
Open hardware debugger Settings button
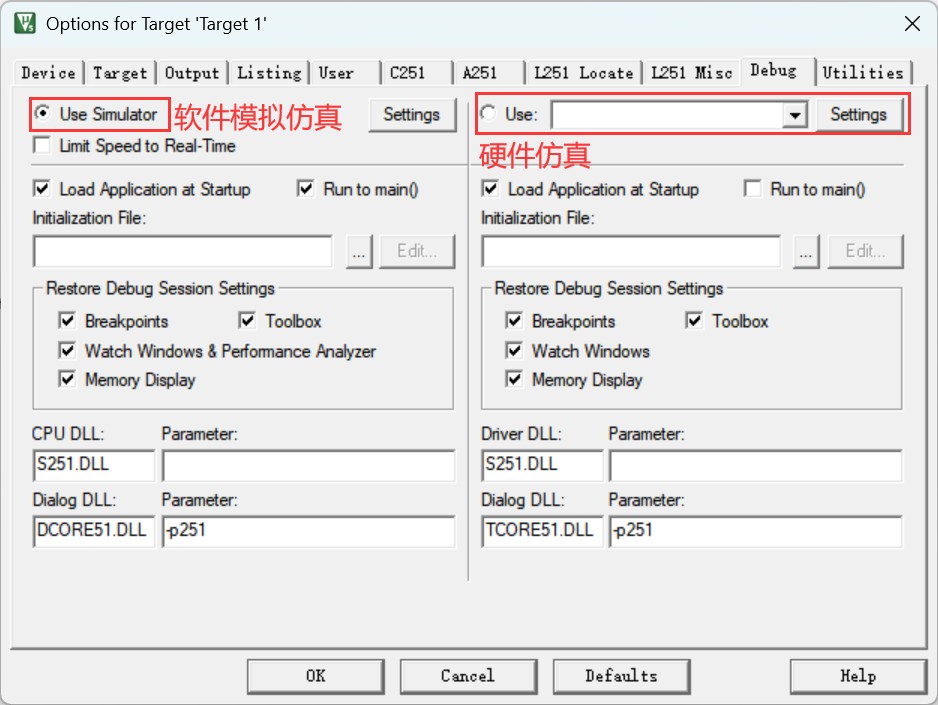(858, 114)
